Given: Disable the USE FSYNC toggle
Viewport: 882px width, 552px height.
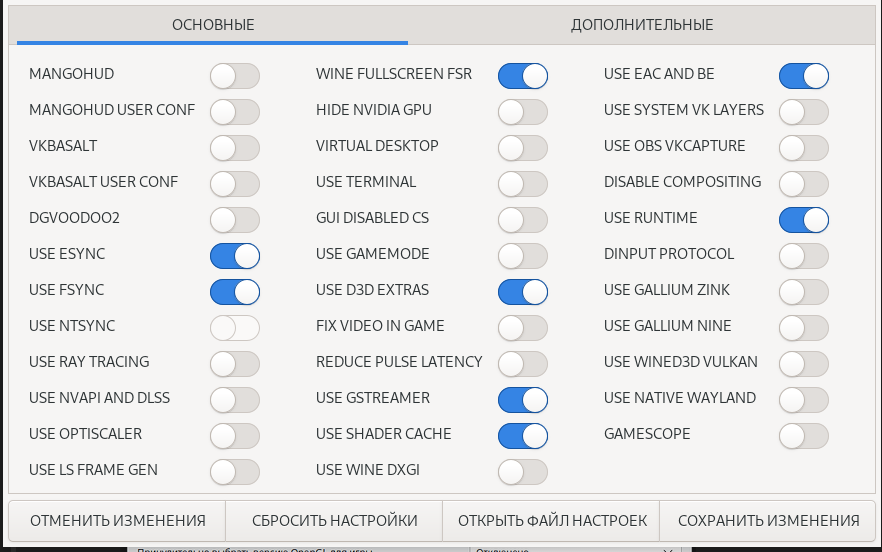Looking at the screenshot, I should [x=235, y=291].
